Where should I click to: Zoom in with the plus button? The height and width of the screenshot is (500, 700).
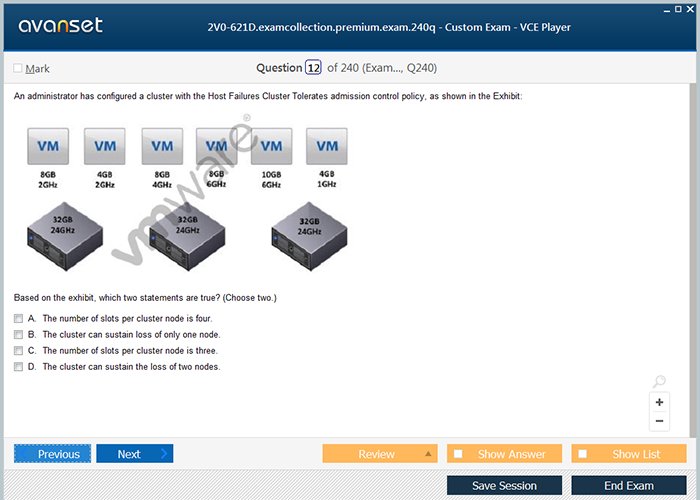(x=659, y=402)
